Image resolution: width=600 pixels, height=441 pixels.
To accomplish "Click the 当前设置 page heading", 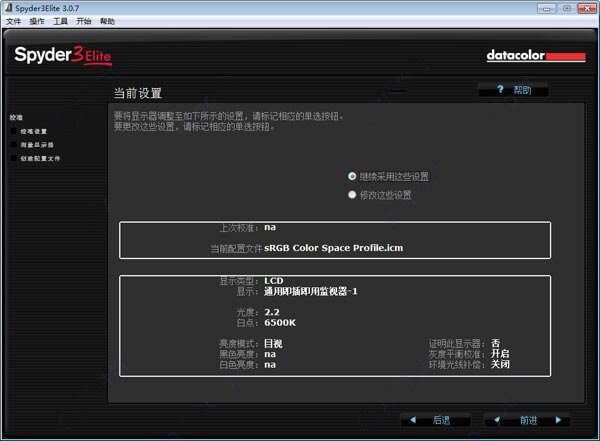I will click(x=138, y=93).
